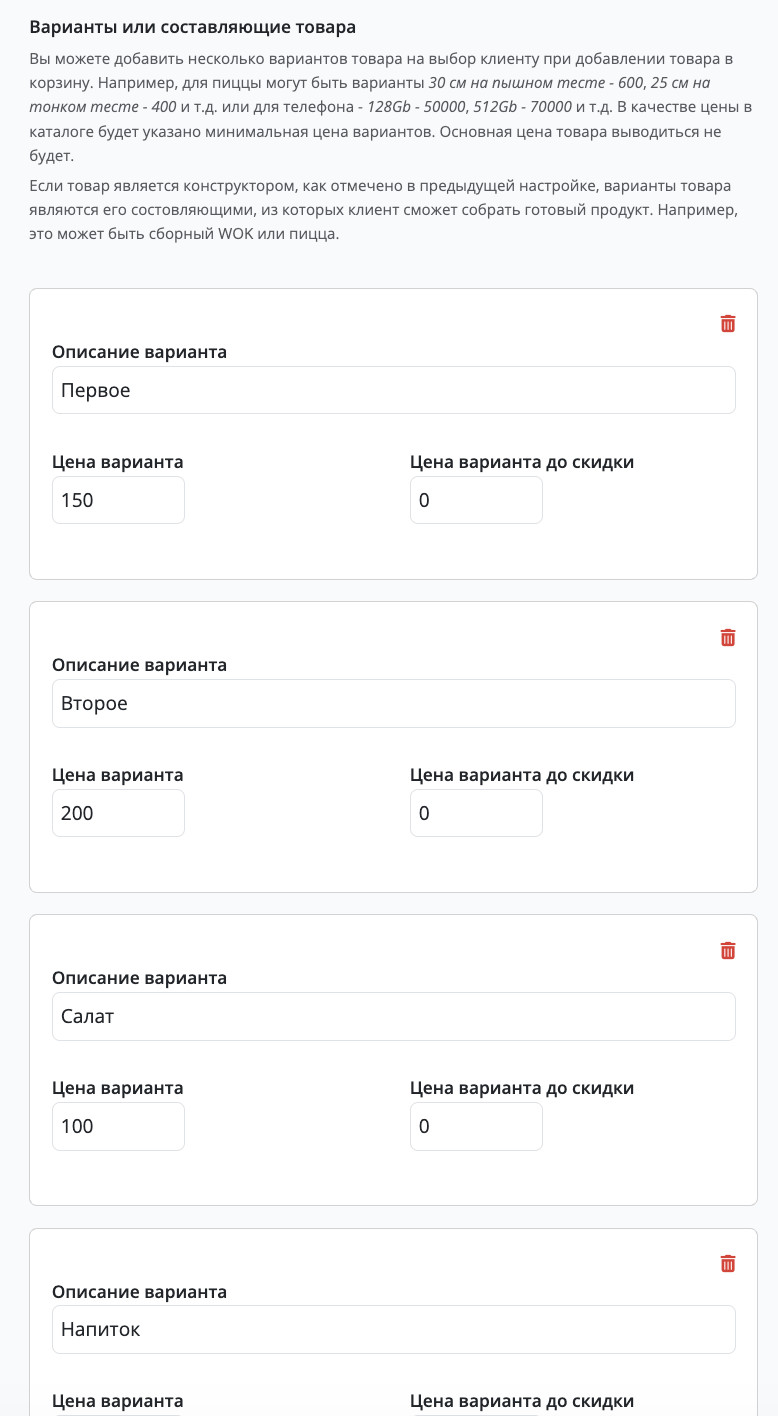The image size is (778, 1416).
Task: Delete the "Напиток" variant card
Action: click(728, 1264)
